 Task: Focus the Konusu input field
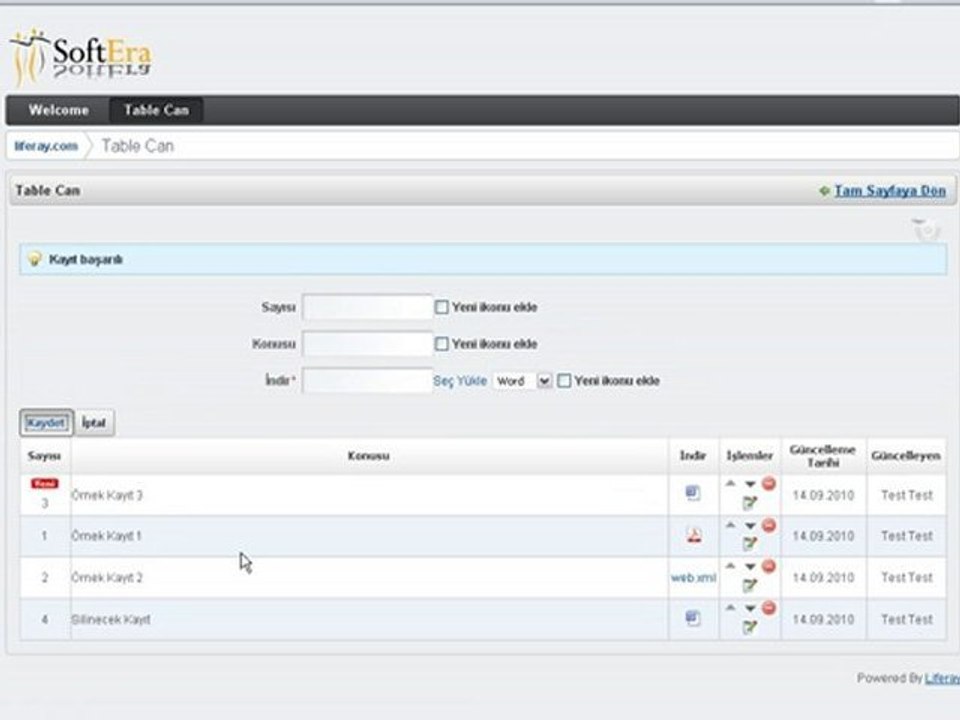[x=367, y=343]
